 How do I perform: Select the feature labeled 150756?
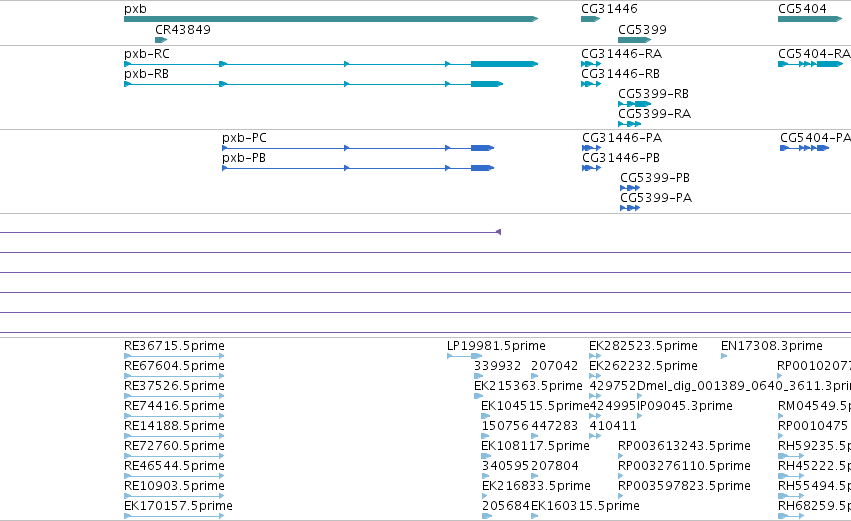click(486, 436)
